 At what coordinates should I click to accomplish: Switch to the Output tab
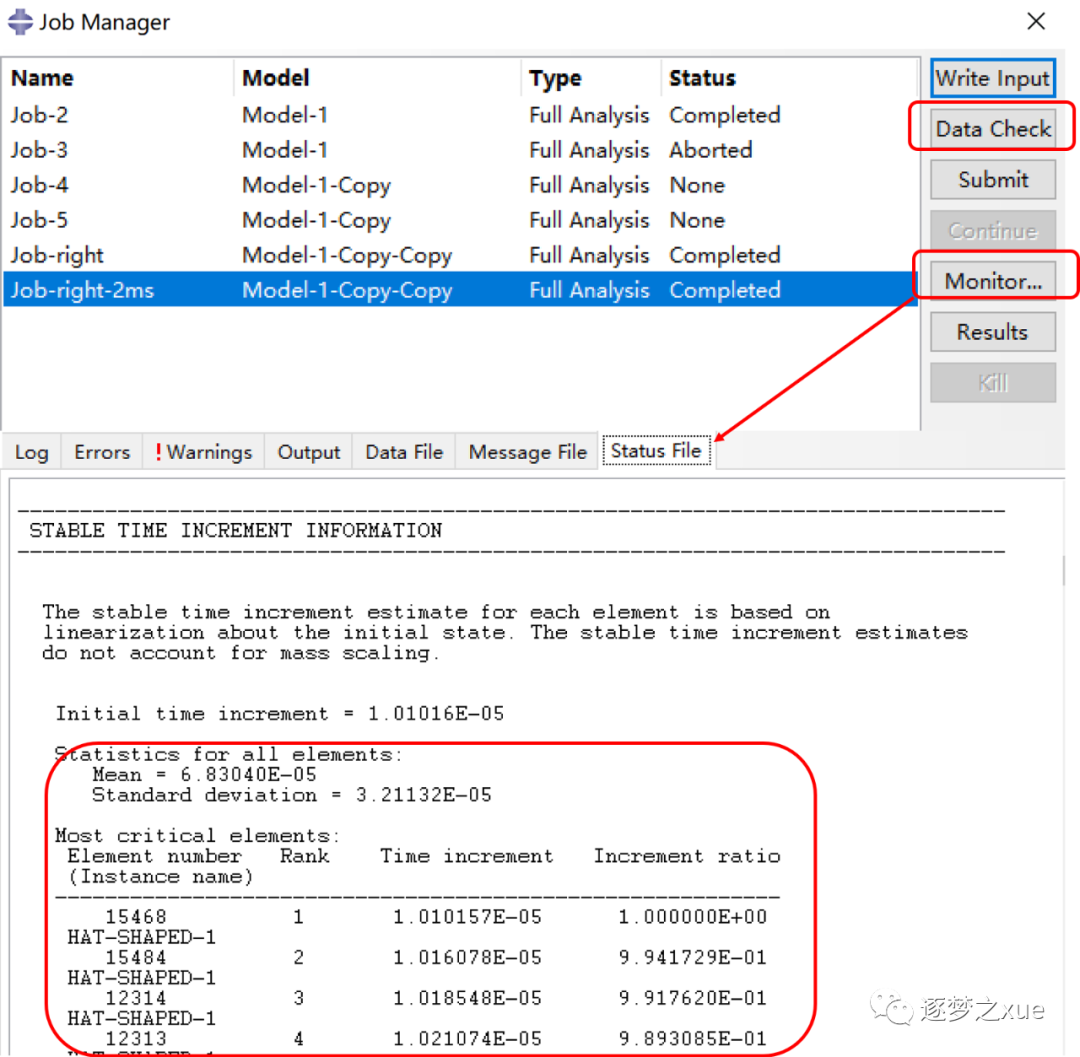pyautogui.click(x=309, y=452)
